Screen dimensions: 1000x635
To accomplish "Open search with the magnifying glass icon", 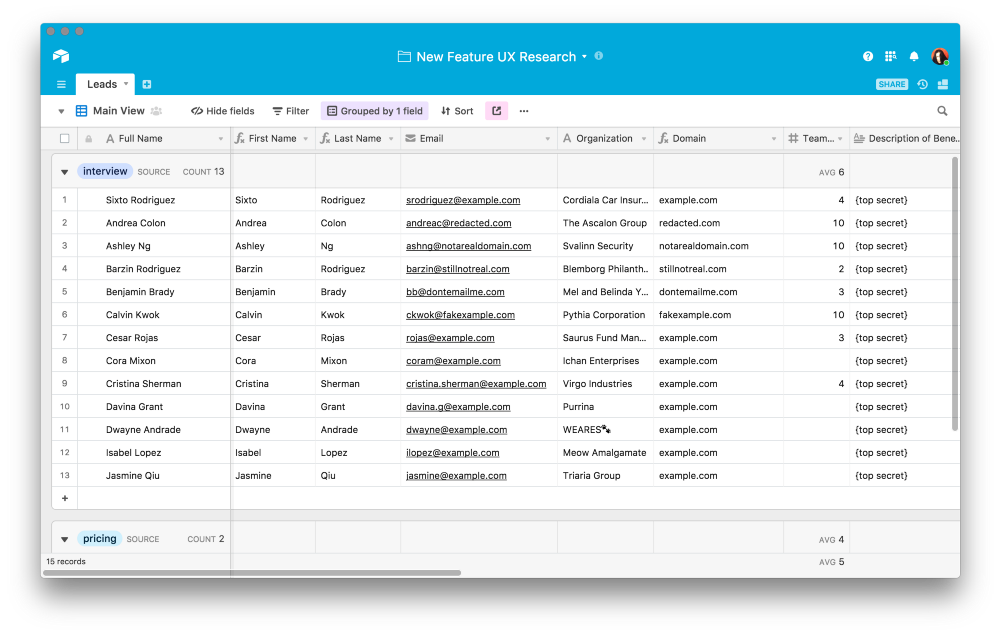I will click(941, 110).
